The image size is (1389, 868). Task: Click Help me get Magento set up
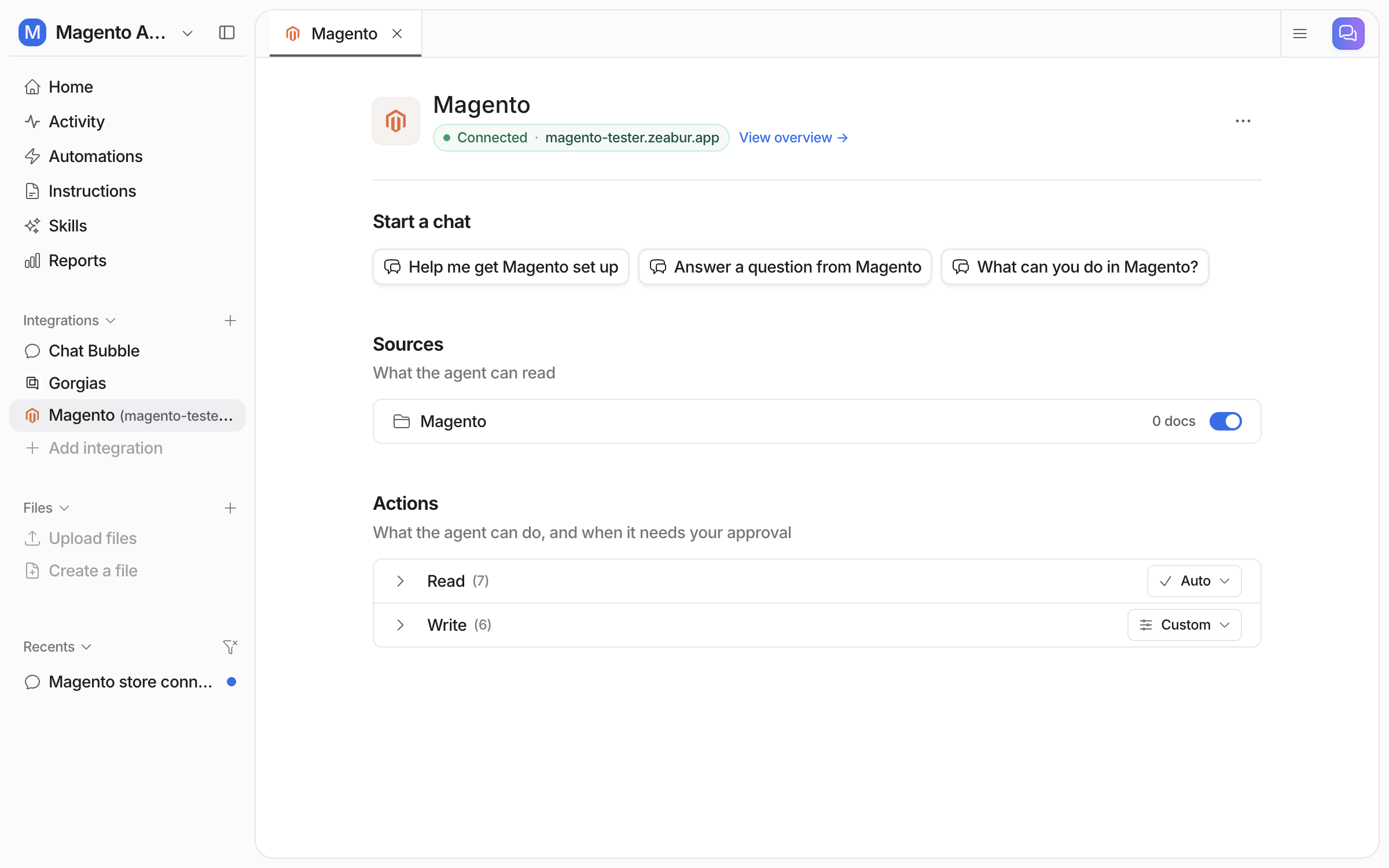[501, 267]
